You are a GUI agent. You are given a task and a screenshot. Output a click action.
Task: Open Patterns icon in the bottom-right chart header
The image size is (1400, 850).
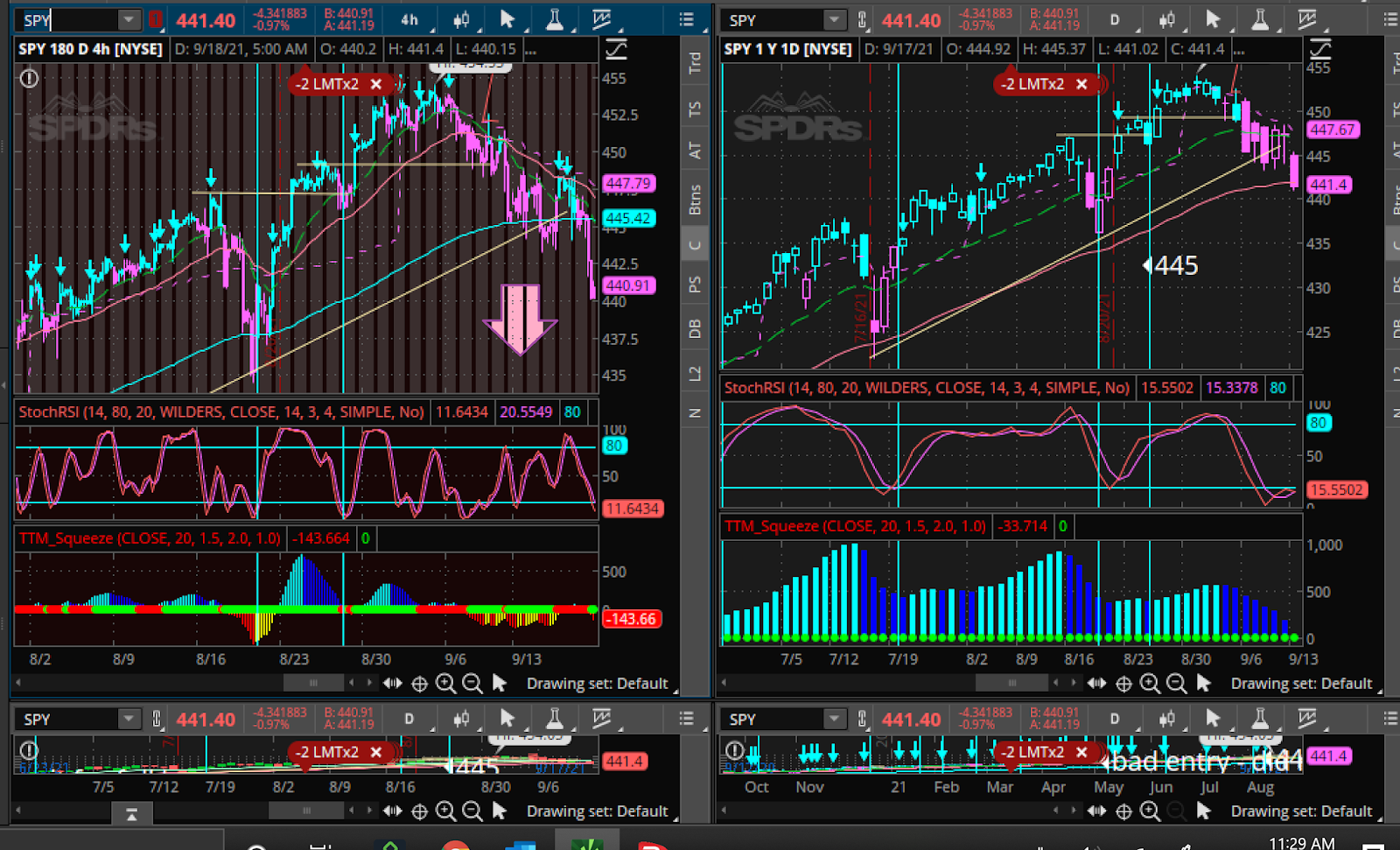coord(1307,719)
